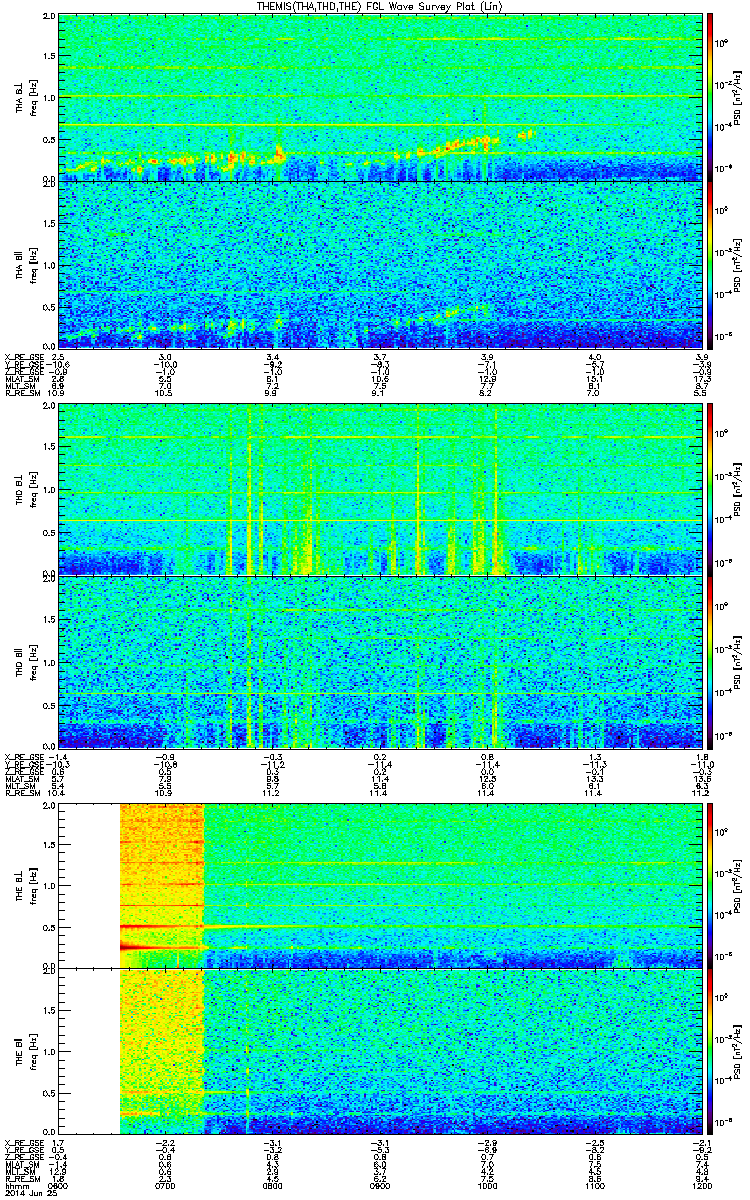Click the PSD color bar beside THE BL

(x=710, y=885)
